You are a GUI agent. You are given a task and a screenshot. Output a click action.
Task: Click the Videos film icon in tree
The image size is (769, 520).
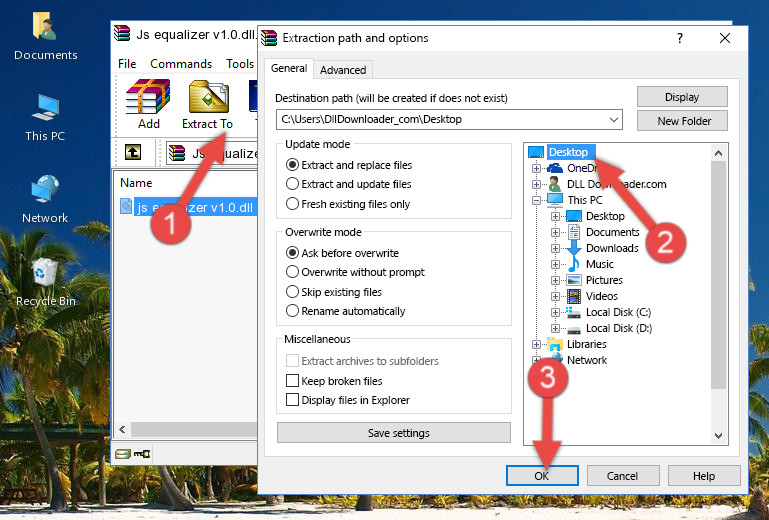[573, 296]
